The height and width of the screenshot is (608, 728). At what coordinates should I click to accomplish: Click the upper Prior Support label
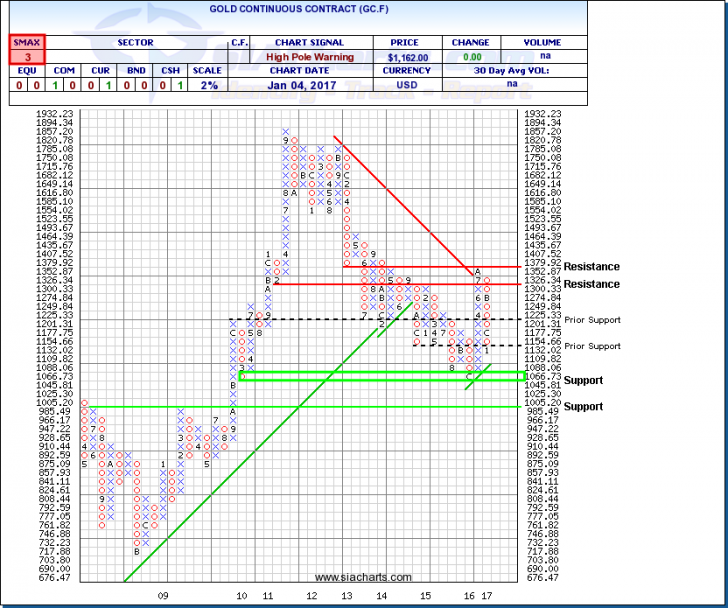coord(591,320)
